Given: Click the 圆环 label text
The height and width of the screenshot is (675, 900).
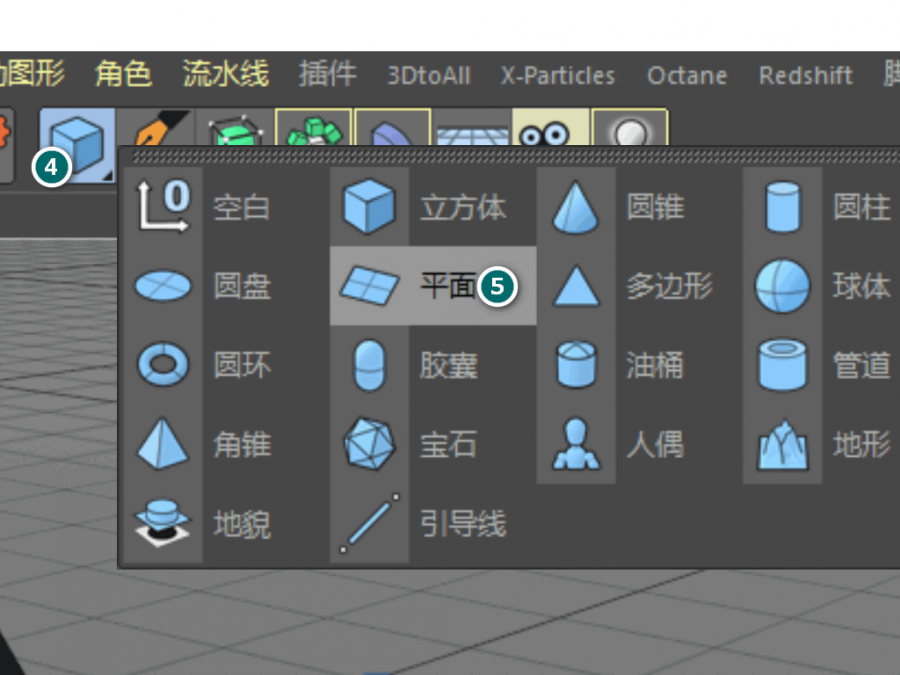Looking at the screenshot, I should 242,365.
